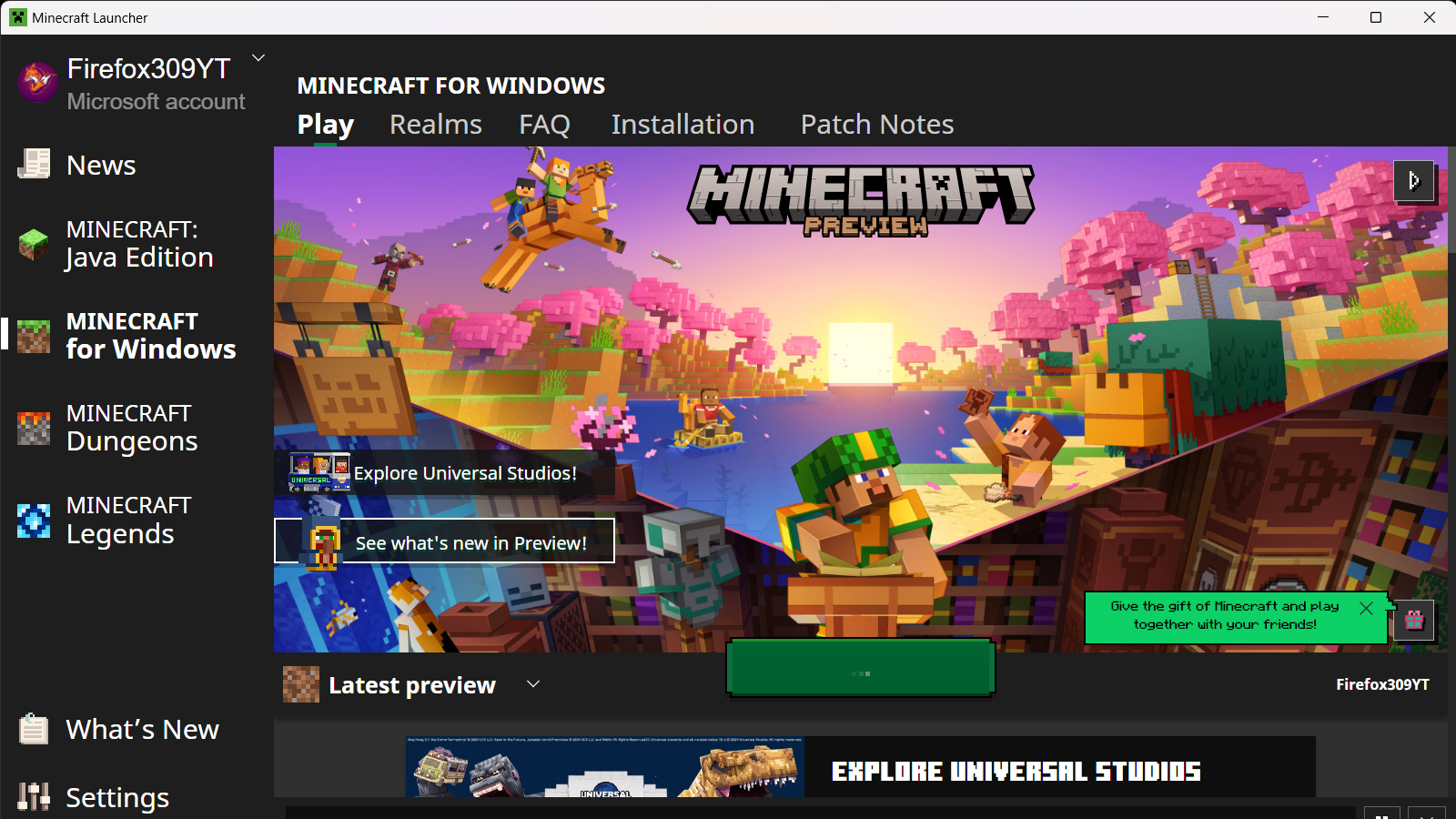Click the large green Play button
Screen dimensions: 1456x819
coord(860,669)
